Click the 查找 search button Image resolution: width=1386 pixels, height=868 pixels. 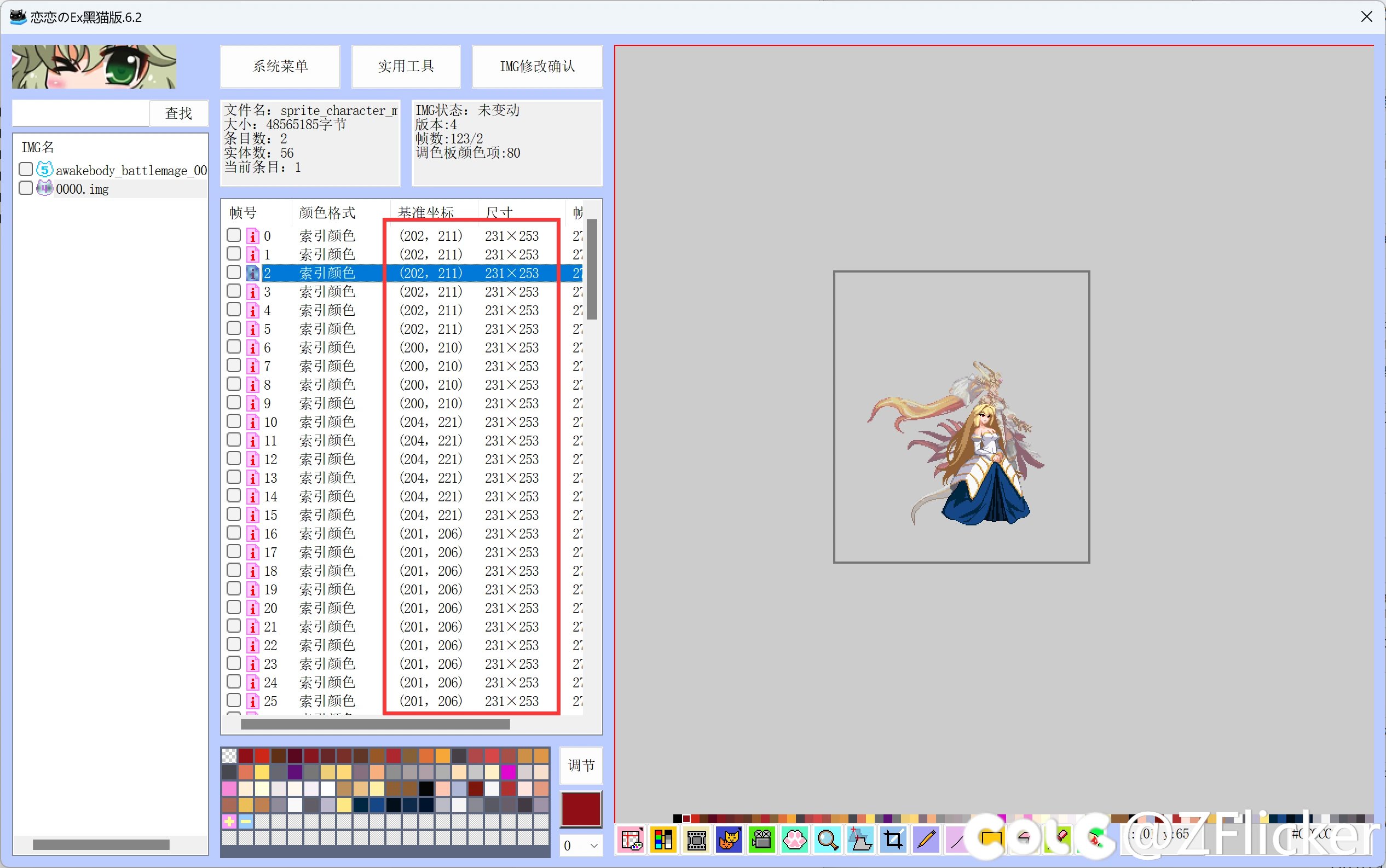pyautogui.click(x=178, y=113)
